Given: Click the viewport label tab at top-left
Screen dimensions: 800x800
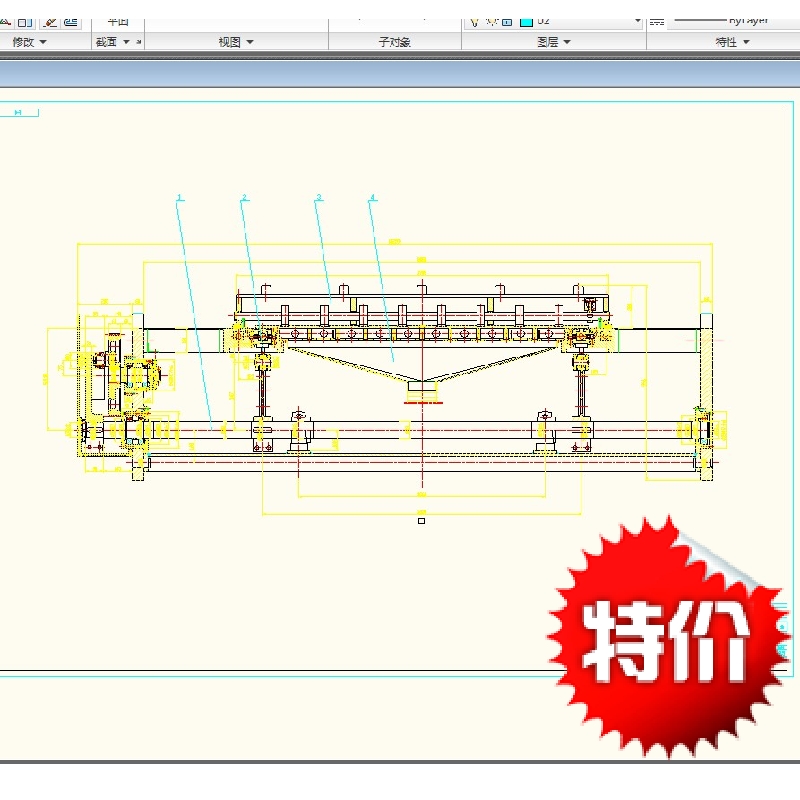Looking at the screenshot, I should (19, 112).
